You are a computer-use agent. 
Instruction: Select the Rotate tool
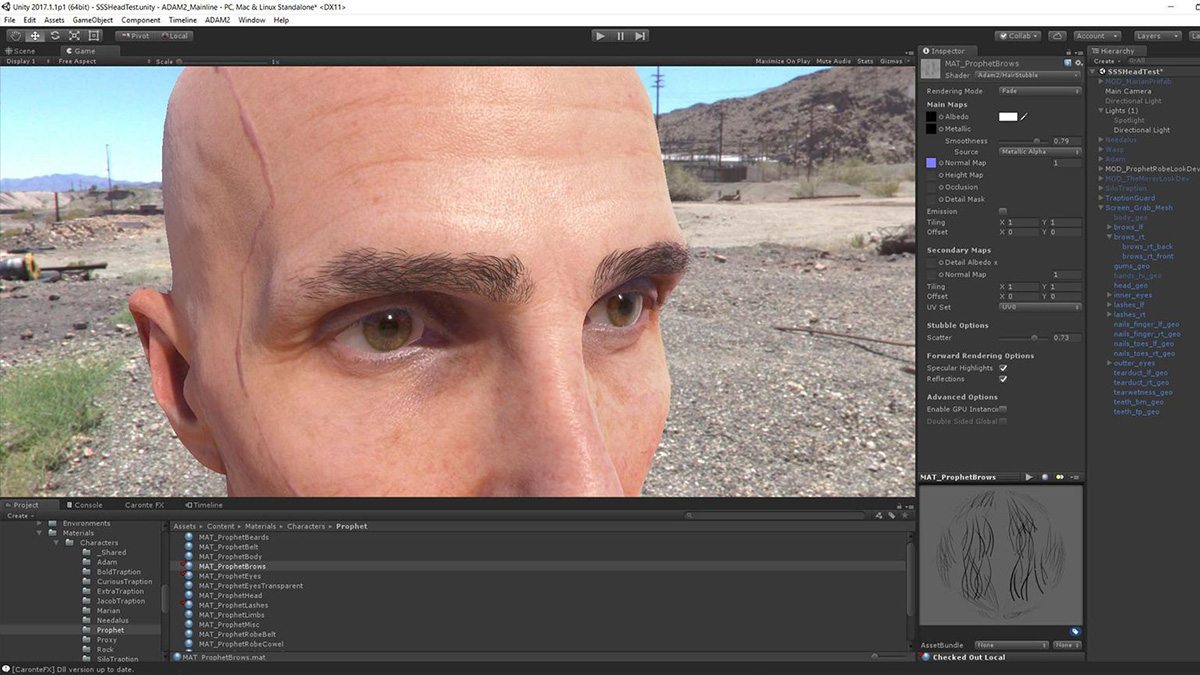point(55,36)
